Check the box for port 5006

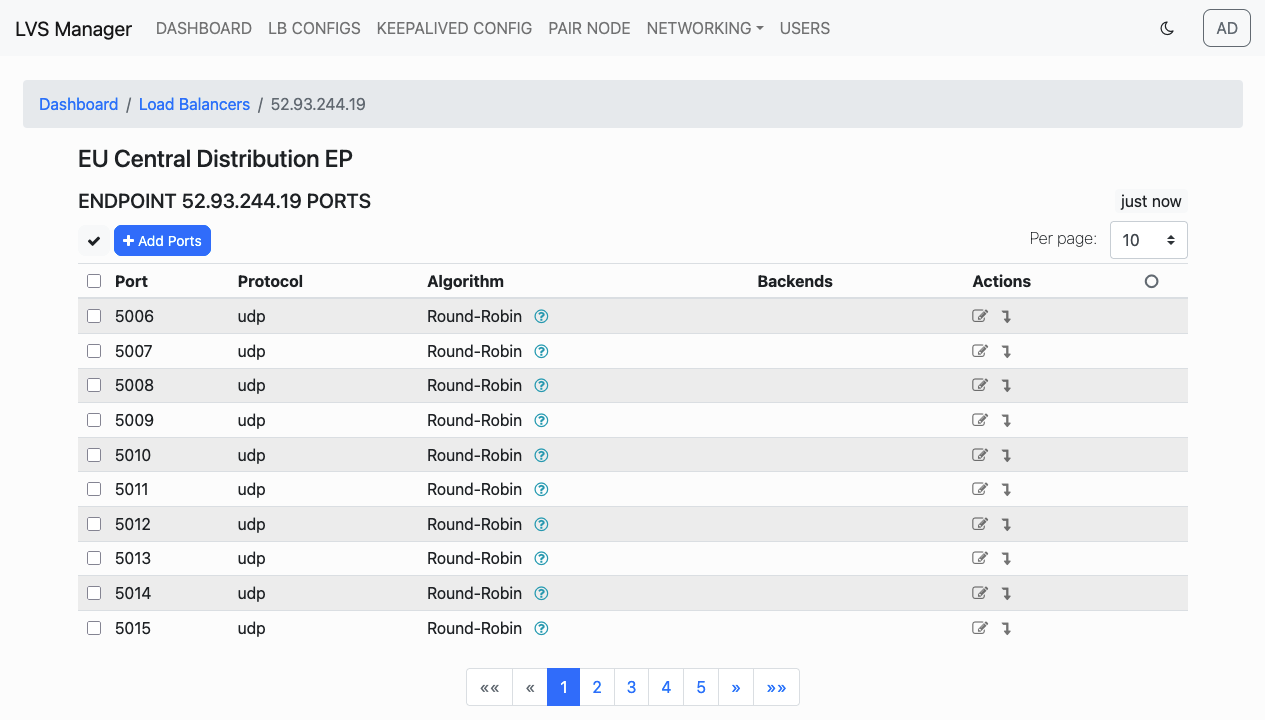pos(94,316)
